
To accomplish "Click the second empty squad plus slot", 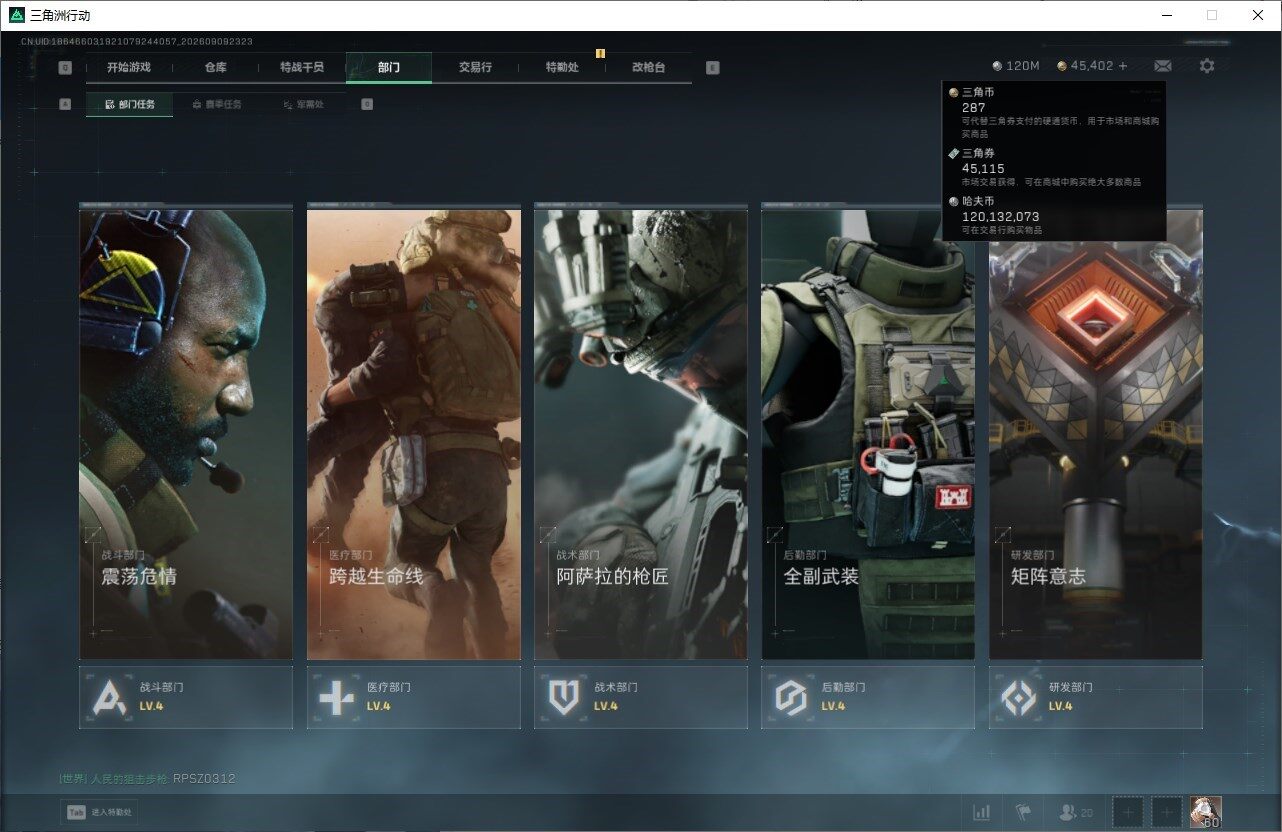I will pyautogui.click(x=1166, y=812).
